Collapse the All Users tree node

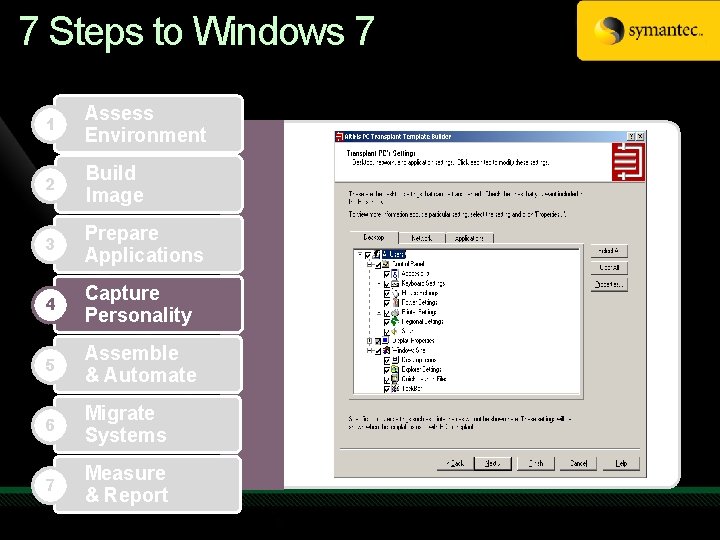click(x=360, y=254)
